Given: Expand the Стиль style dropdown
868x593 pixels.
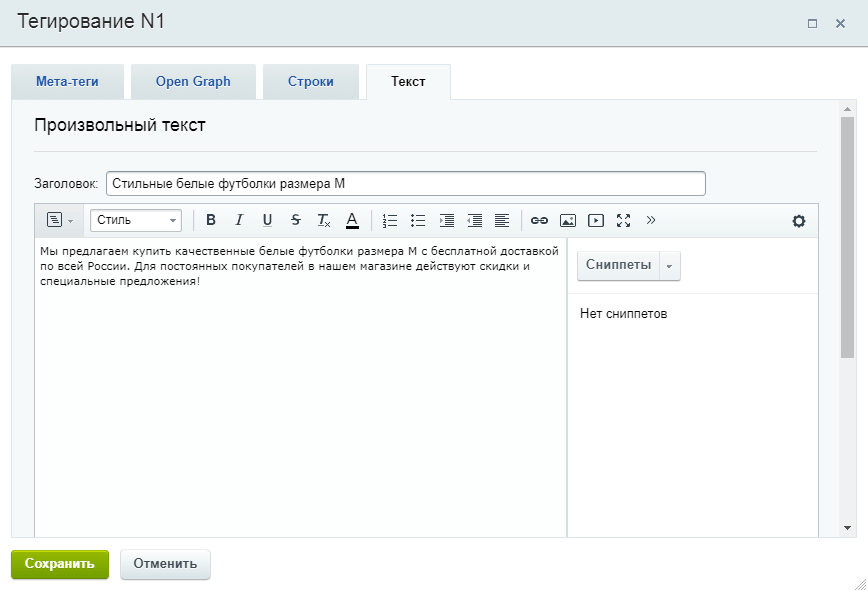Looking at the screenshot, I should (136, 220).
